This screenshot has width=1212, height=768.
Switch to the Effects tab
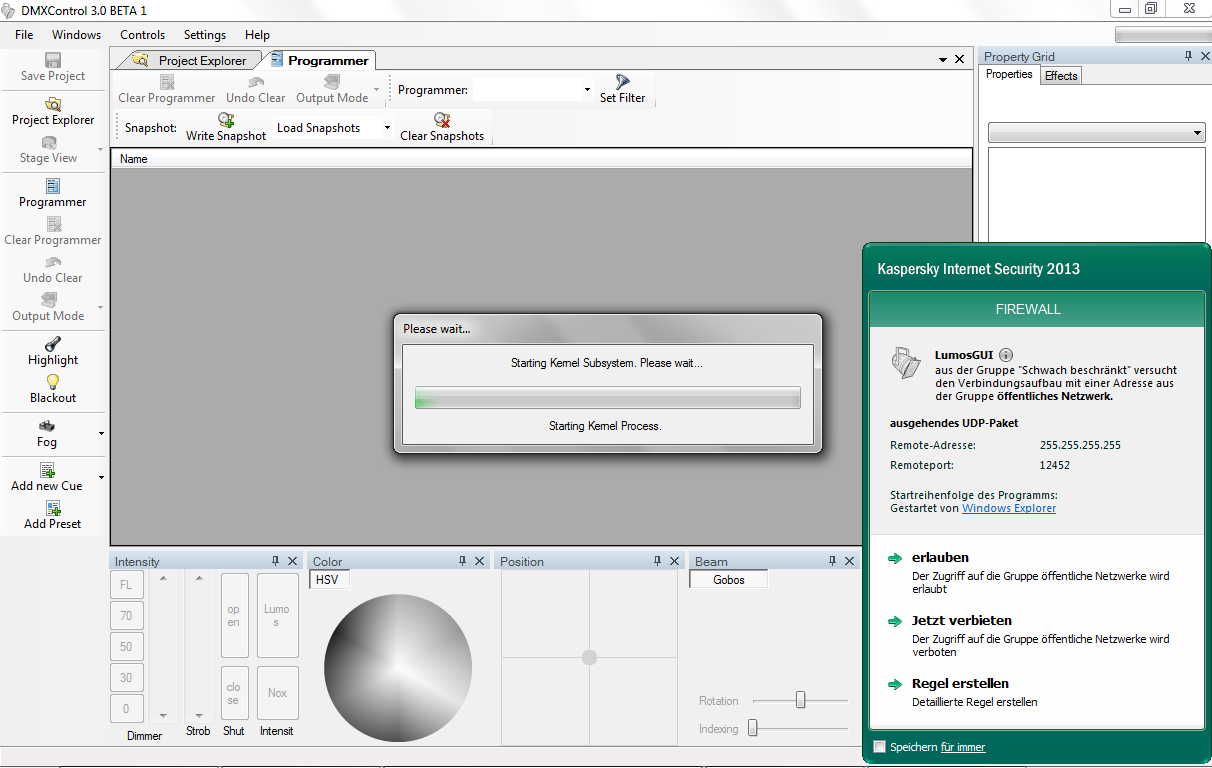[1061, 76]
